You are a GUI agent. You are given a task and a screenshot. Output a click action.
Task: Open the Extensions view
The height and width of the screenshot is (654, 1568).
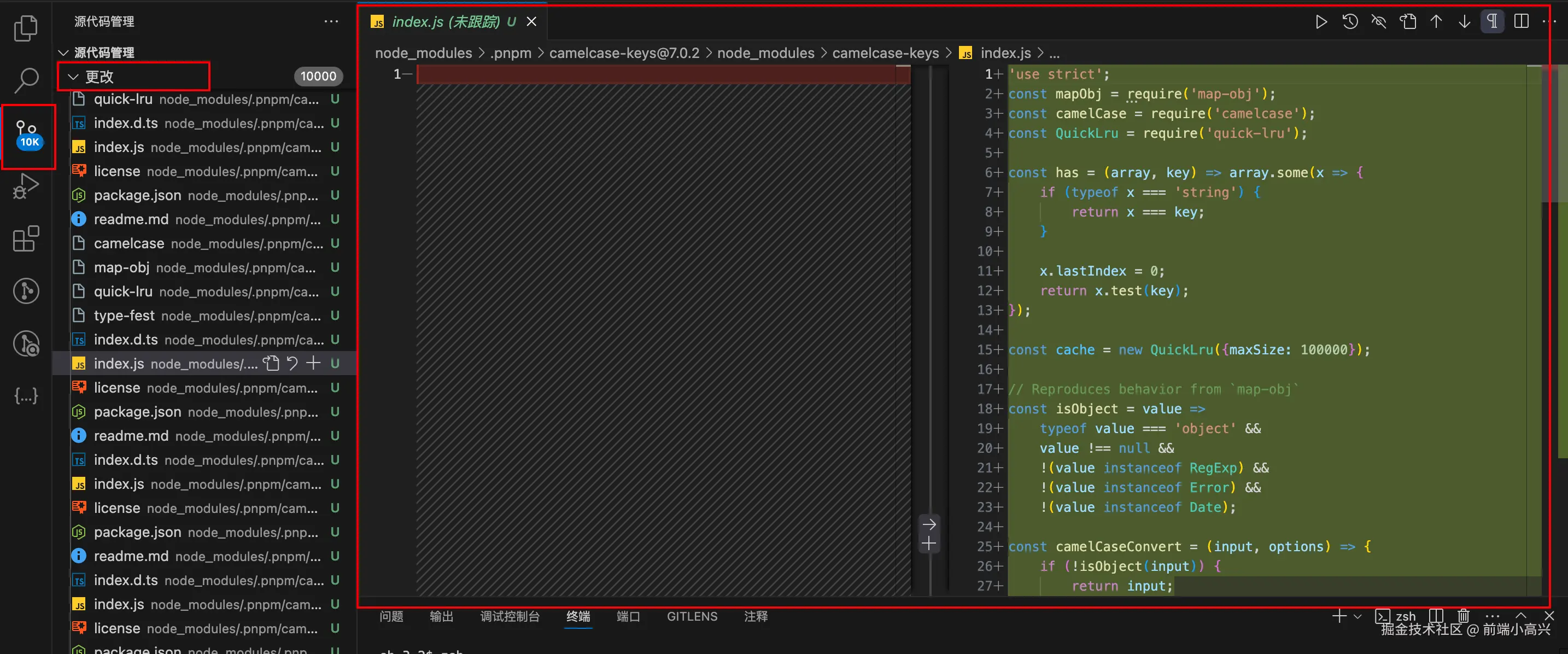point(26,239)
